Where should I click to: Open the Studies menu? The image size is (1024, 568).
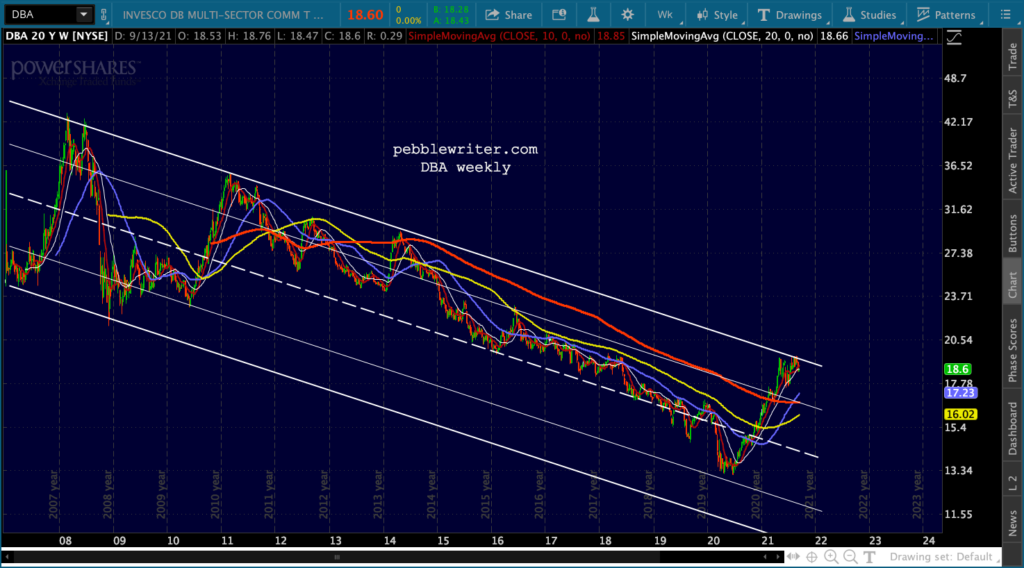point(870,14)
